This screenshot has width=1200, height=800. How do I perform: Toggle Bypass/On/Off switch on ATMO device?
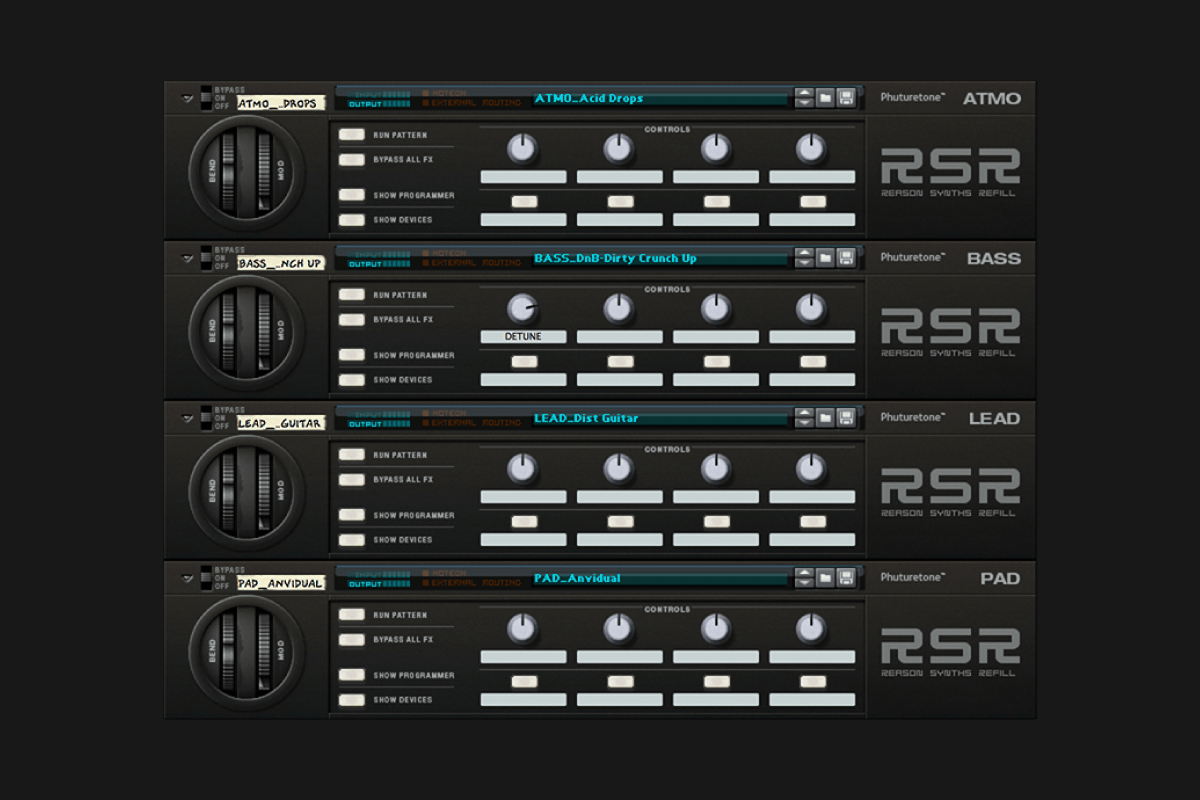coord(206,98)
